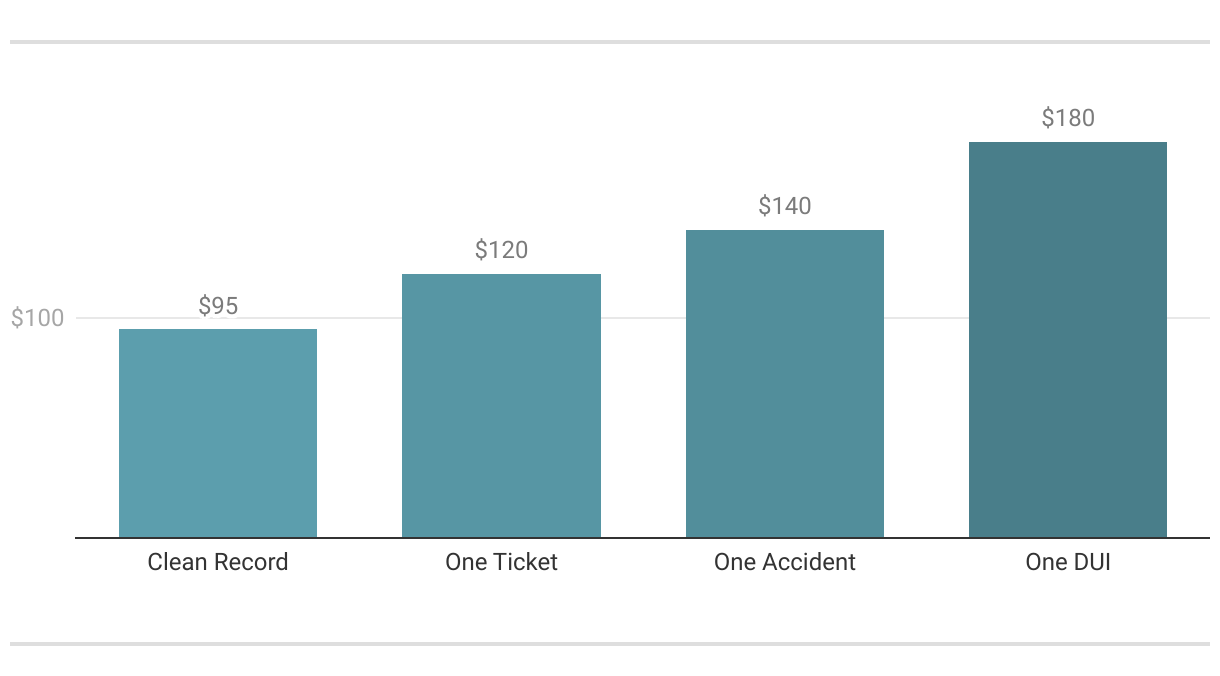1220x676 pixels.
Task: Click the One Accident axis label
Action: point(785,562)
